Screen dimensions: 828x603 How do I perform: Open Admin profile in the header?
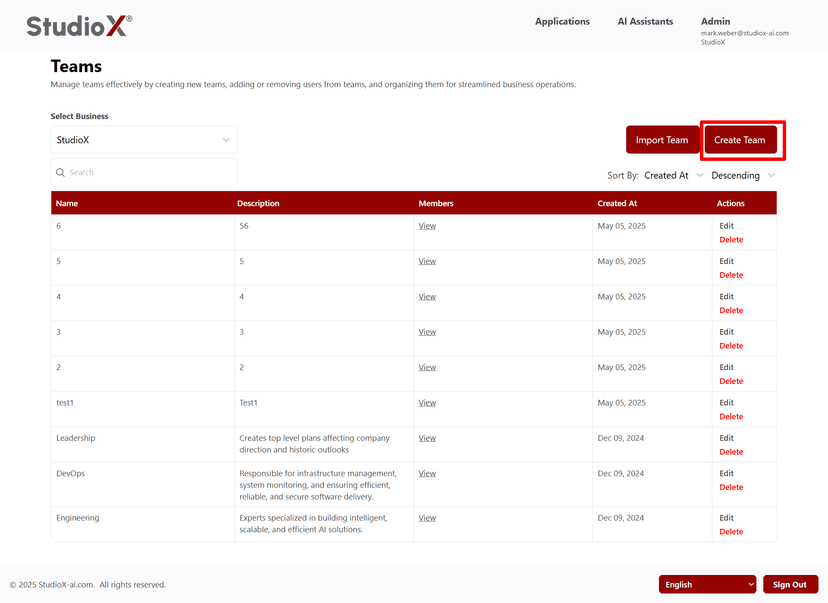click(715, 21)
